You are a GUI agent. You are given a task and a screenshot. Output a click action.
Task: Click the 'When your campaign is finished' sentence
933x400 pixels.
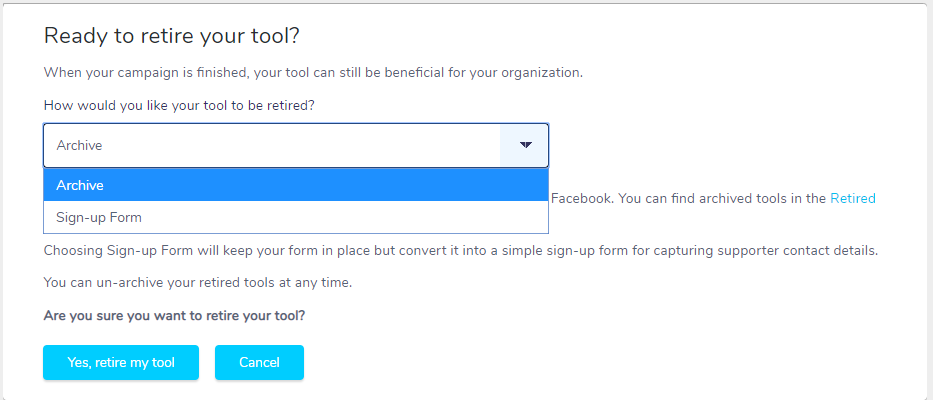click(x=313, y=73)
